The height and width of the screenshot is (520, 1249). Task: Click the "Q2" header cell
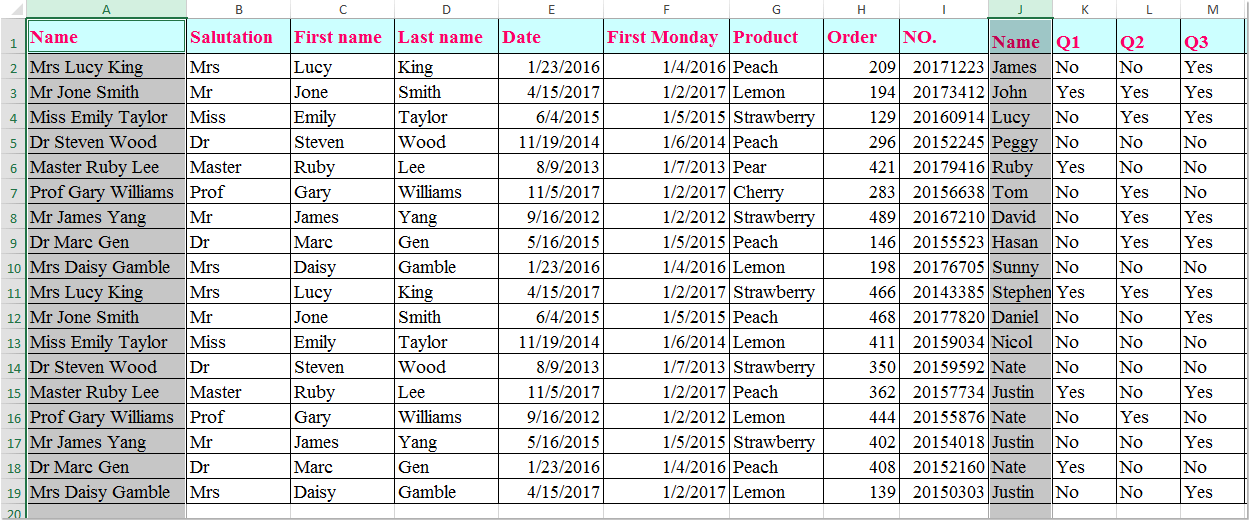1147,42
